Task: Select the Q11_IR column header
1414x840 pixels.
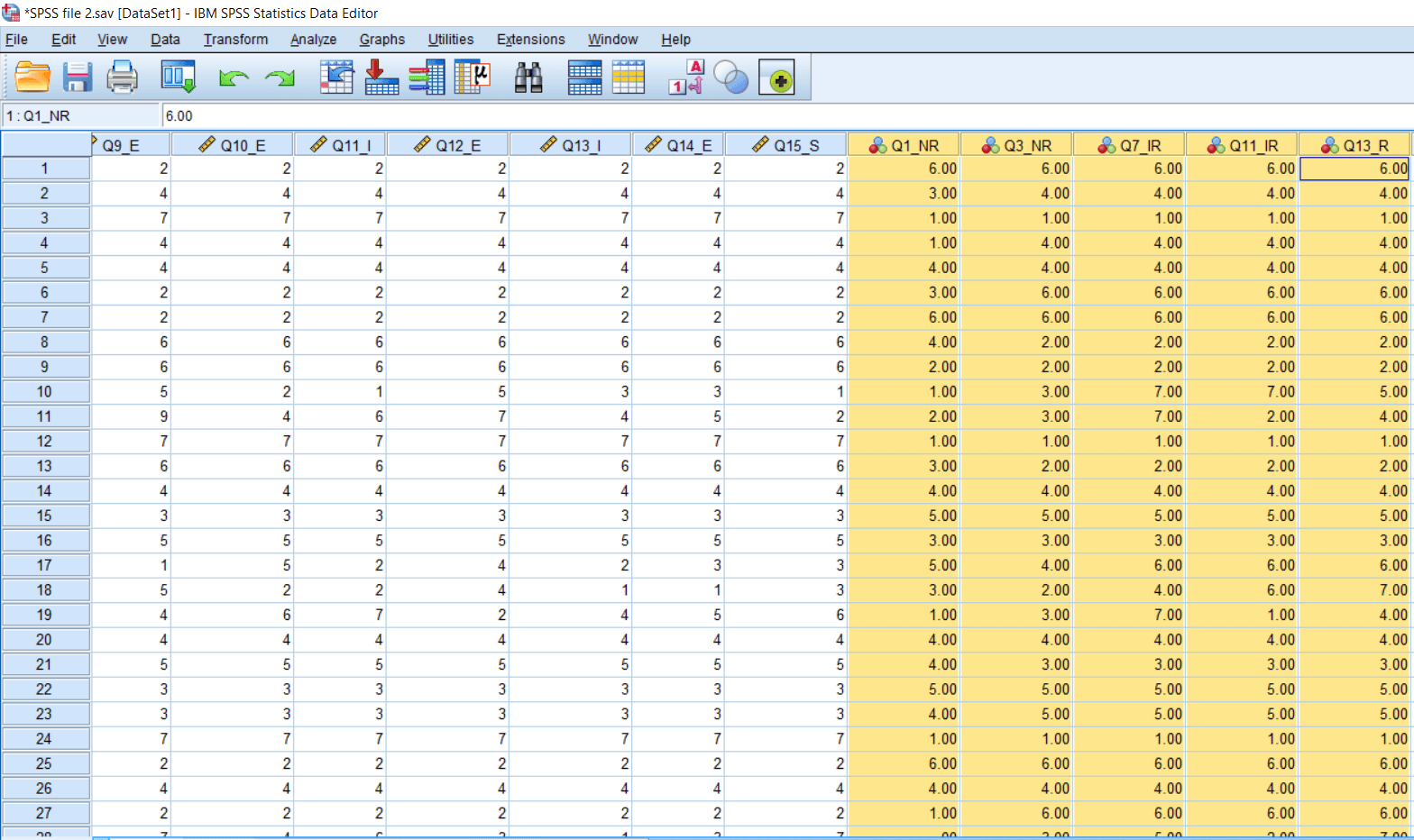Action: [x=1242, y=145]
